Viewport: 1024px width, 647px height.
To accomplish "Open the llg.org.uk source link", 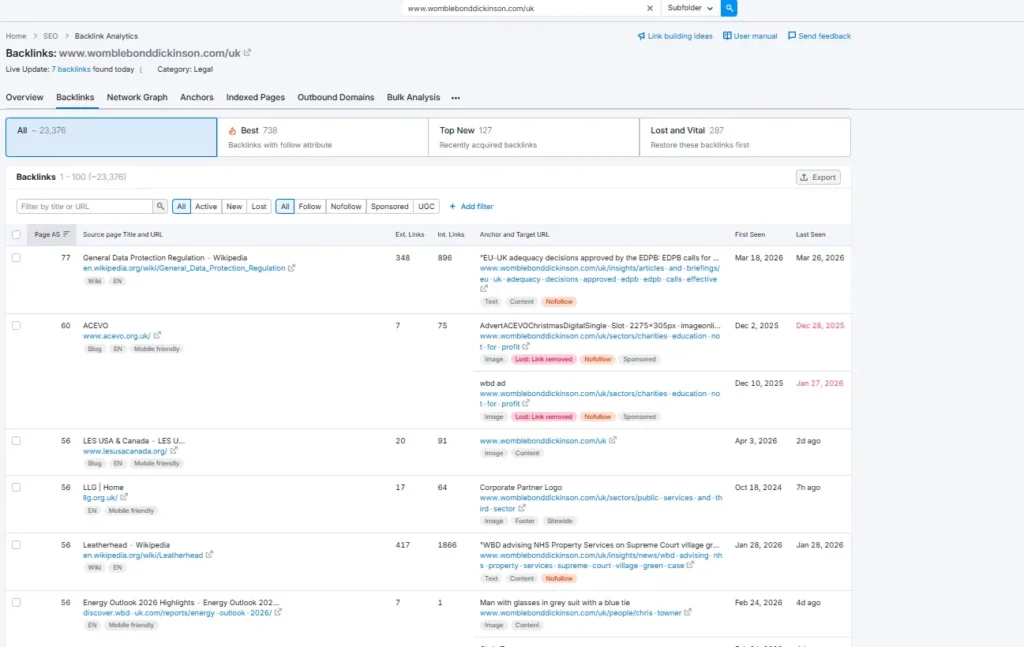I will pyautogui.click(x=100, y=497).
